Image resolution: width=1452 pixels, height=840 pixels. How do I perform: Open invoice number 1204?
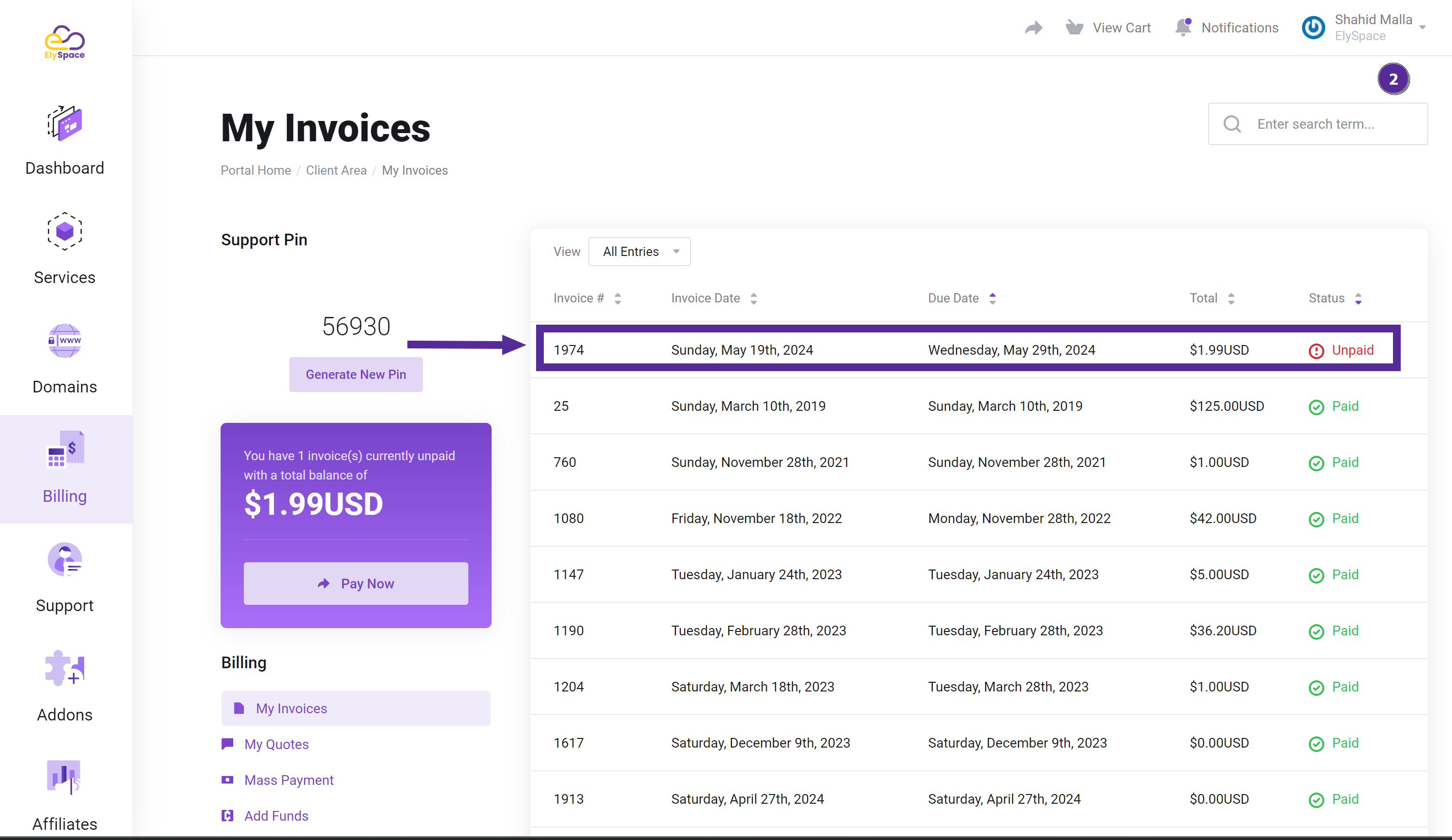pyautogui.click(x=569, y=687)
